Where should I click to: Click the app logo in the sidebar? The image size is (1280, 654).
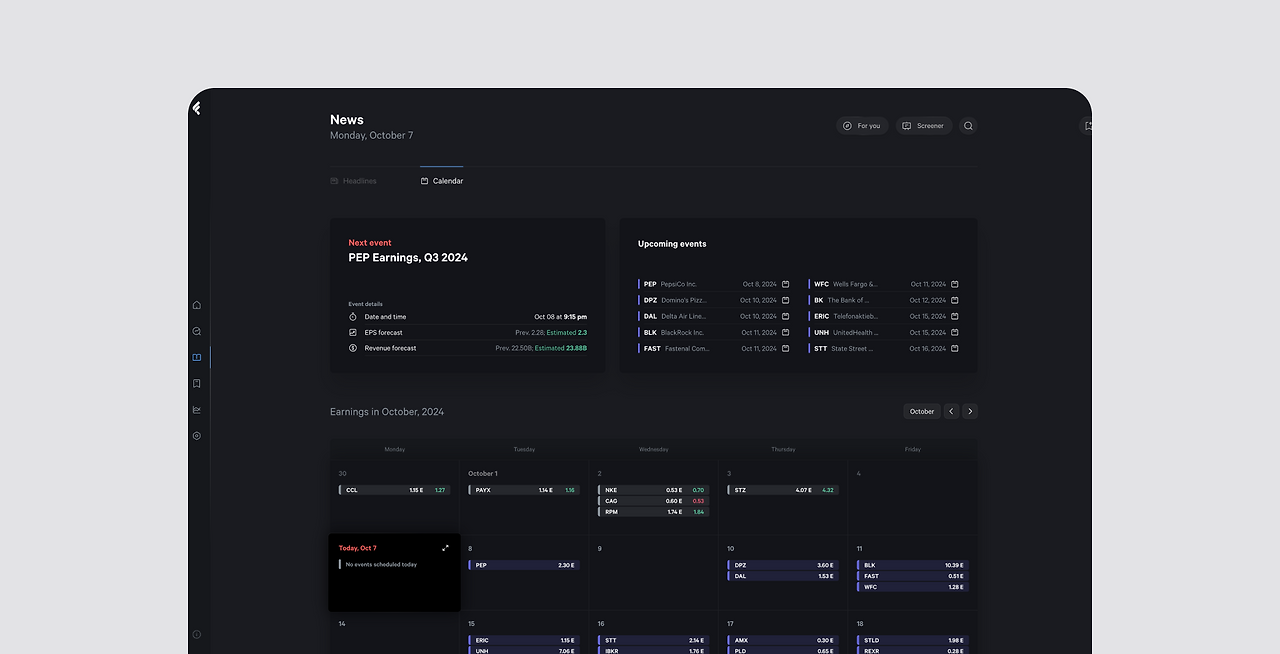coord(196,108)
